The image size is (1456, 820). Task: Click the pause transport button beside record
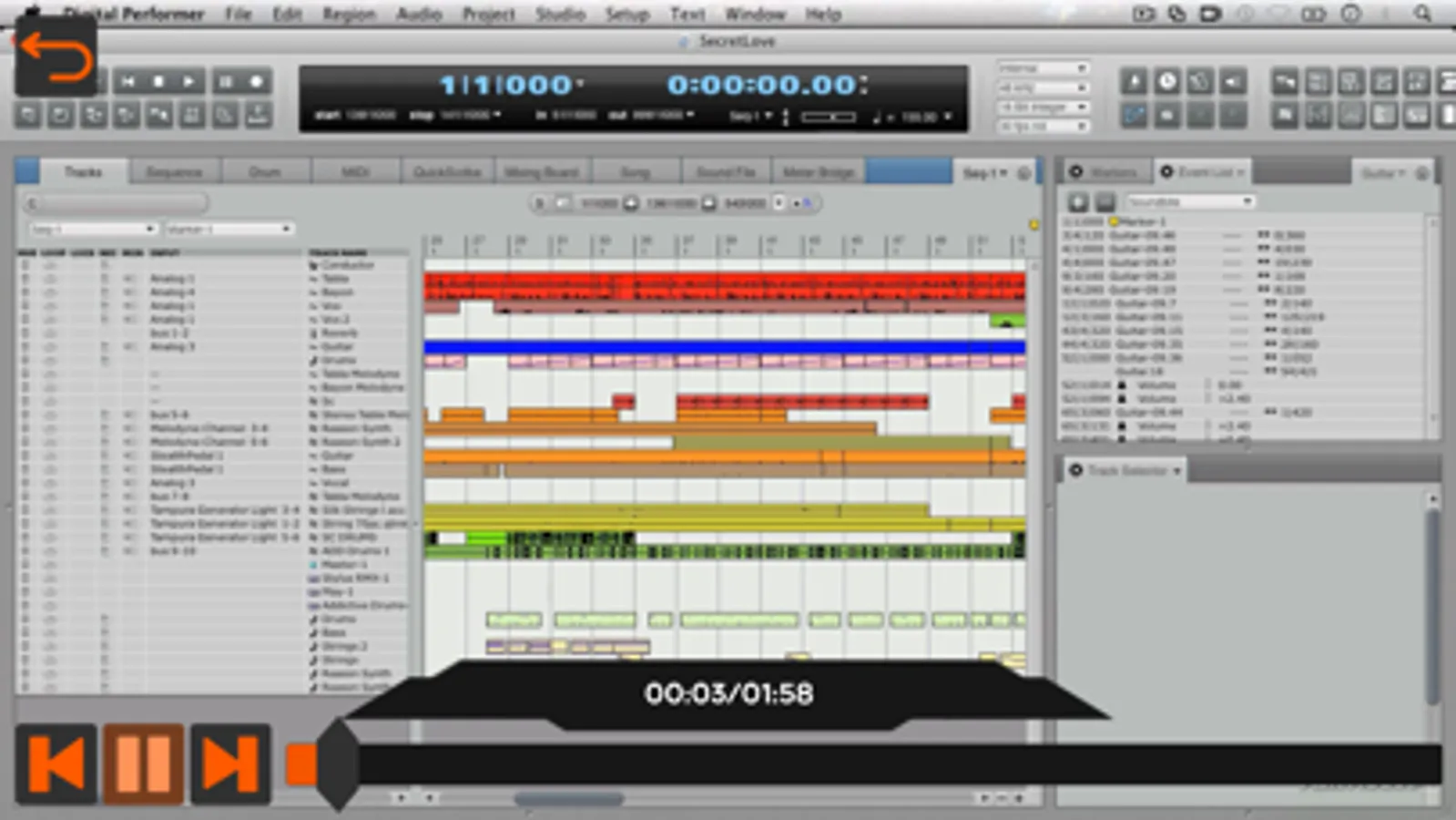[226, 82]
